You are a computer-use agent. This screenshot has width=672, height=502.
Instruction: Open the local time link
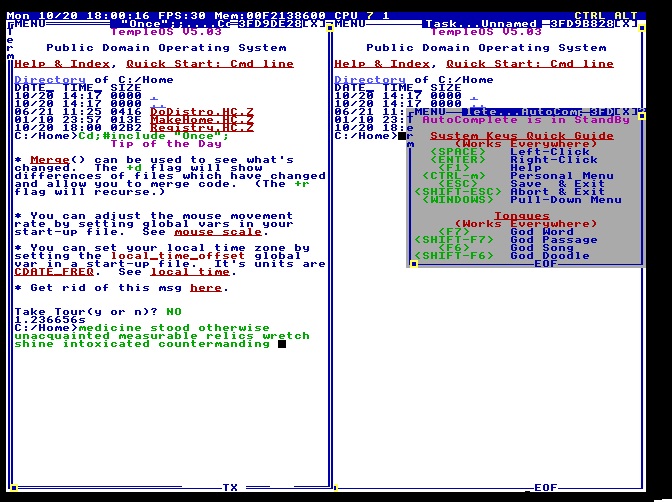(x=190, y=272)
